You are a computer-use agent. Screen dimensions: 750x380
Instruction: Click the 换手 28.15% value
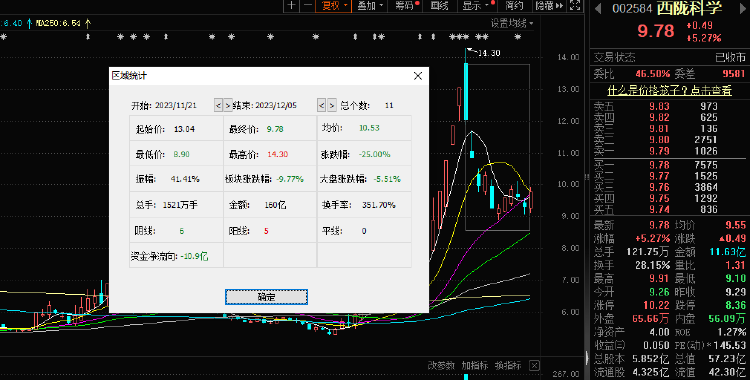pyautogui.click(x=651, y=265)
